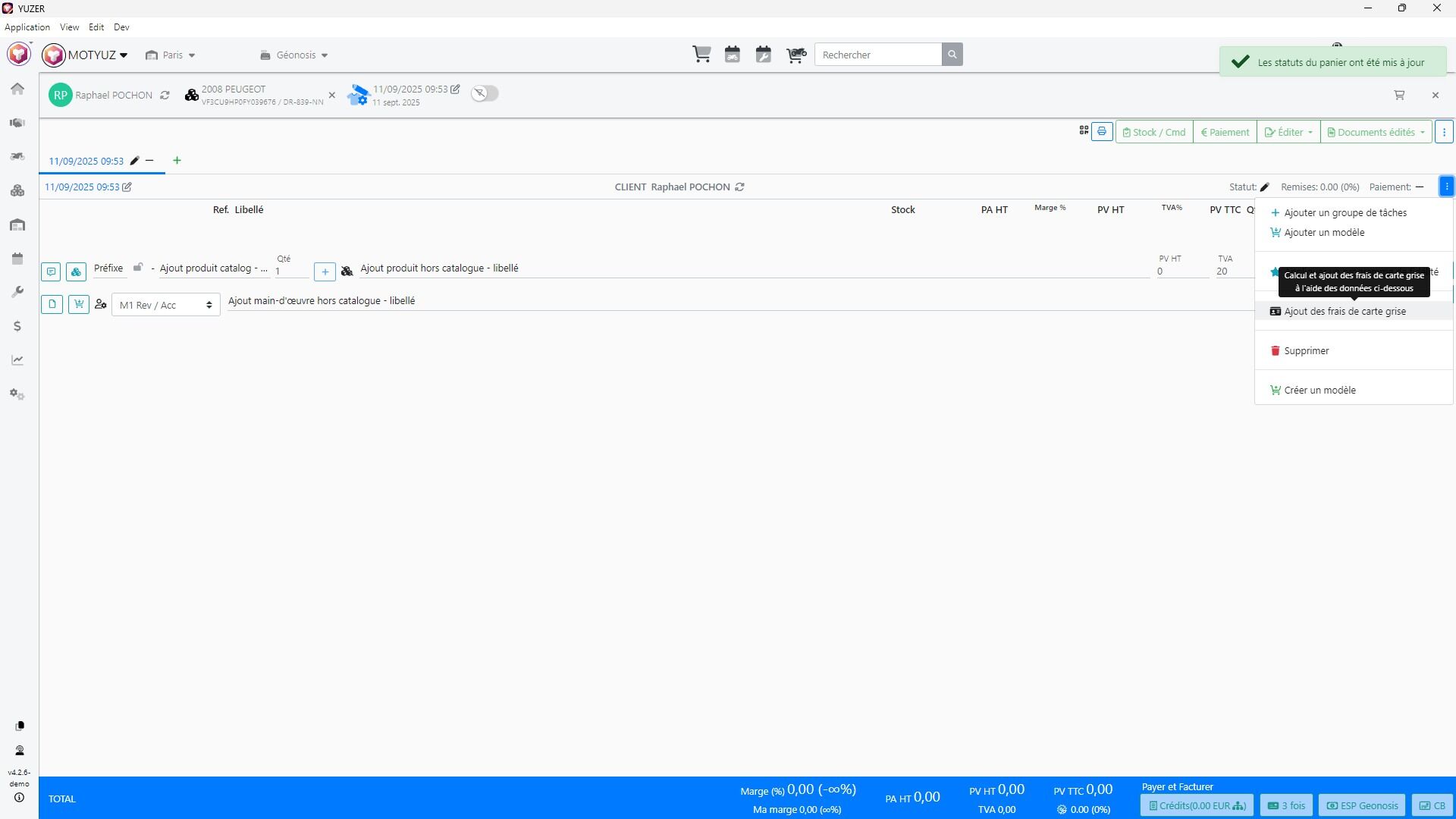Select Ajout des frais de carte grise
The height and width of the screenshot is (819, 1456).
click(x=1344, y=312)
